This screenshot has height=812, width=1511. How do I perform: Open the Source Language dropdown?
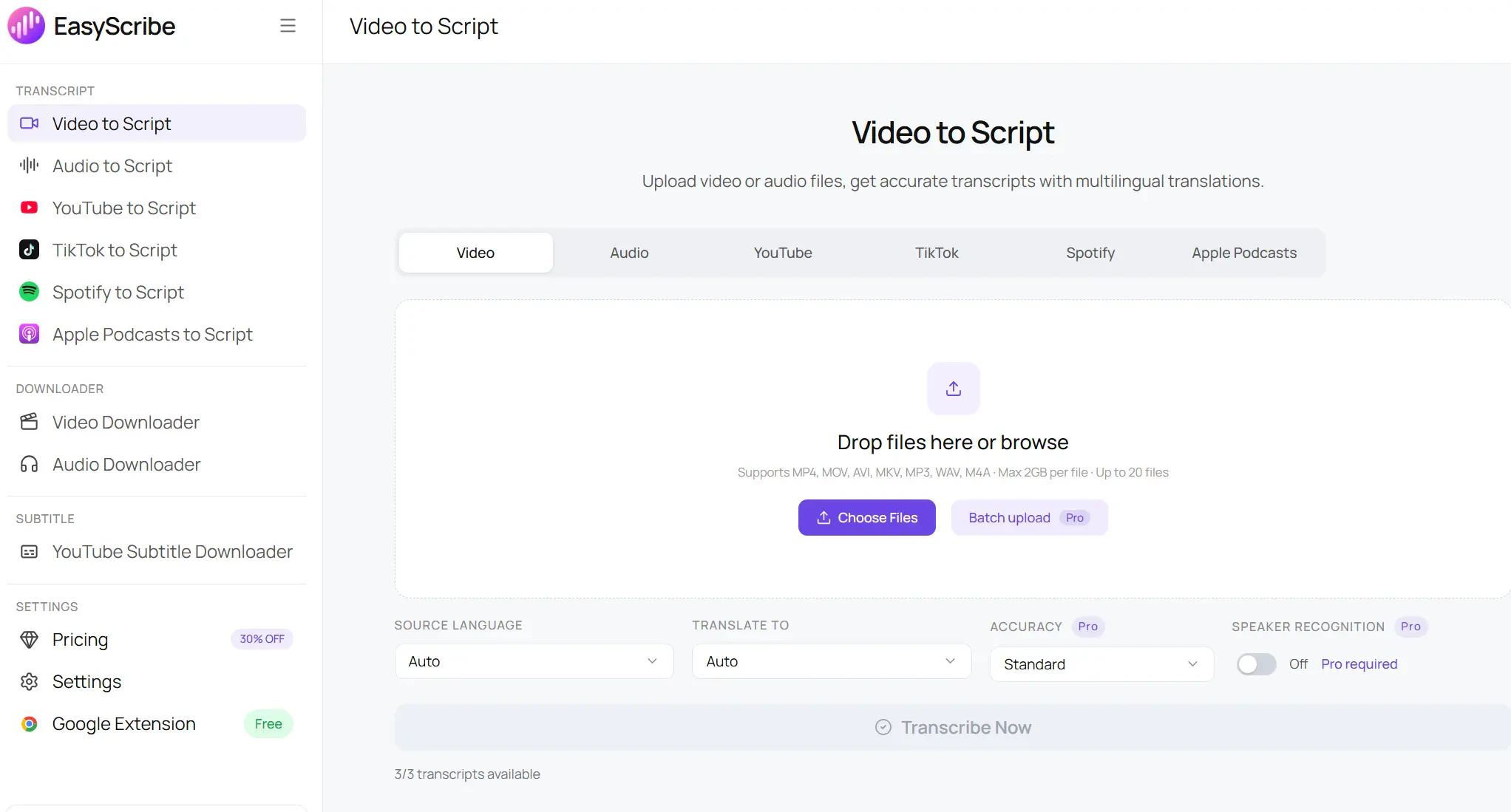tap(534, 661)
